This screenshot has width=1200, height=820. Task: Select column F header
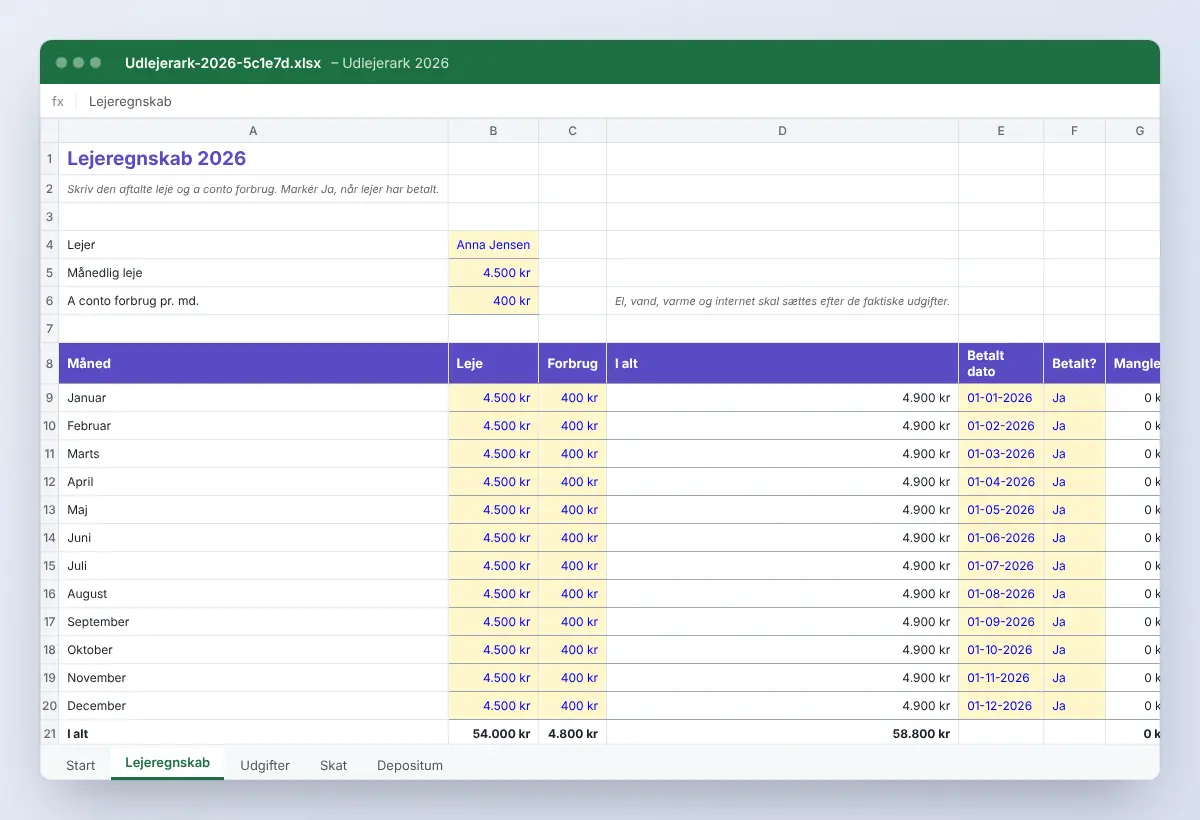point(1074,131)
